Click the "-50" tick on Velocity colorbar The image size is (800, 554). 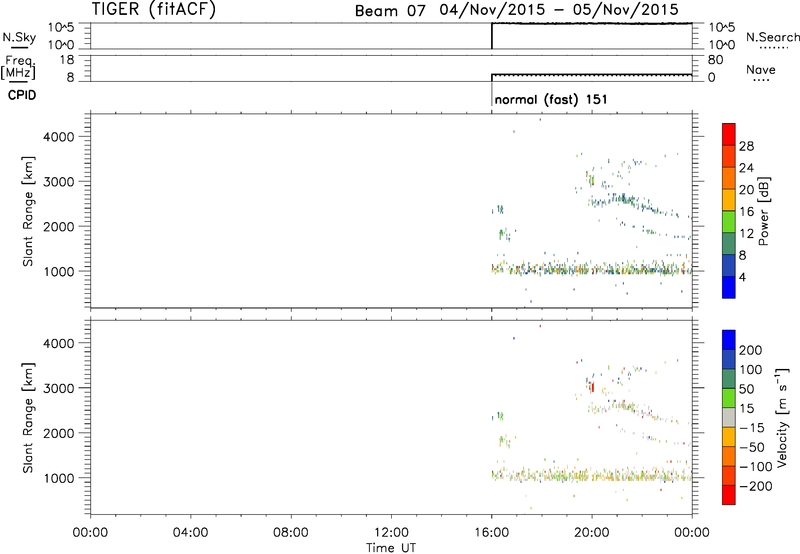[x=752, y=447]
